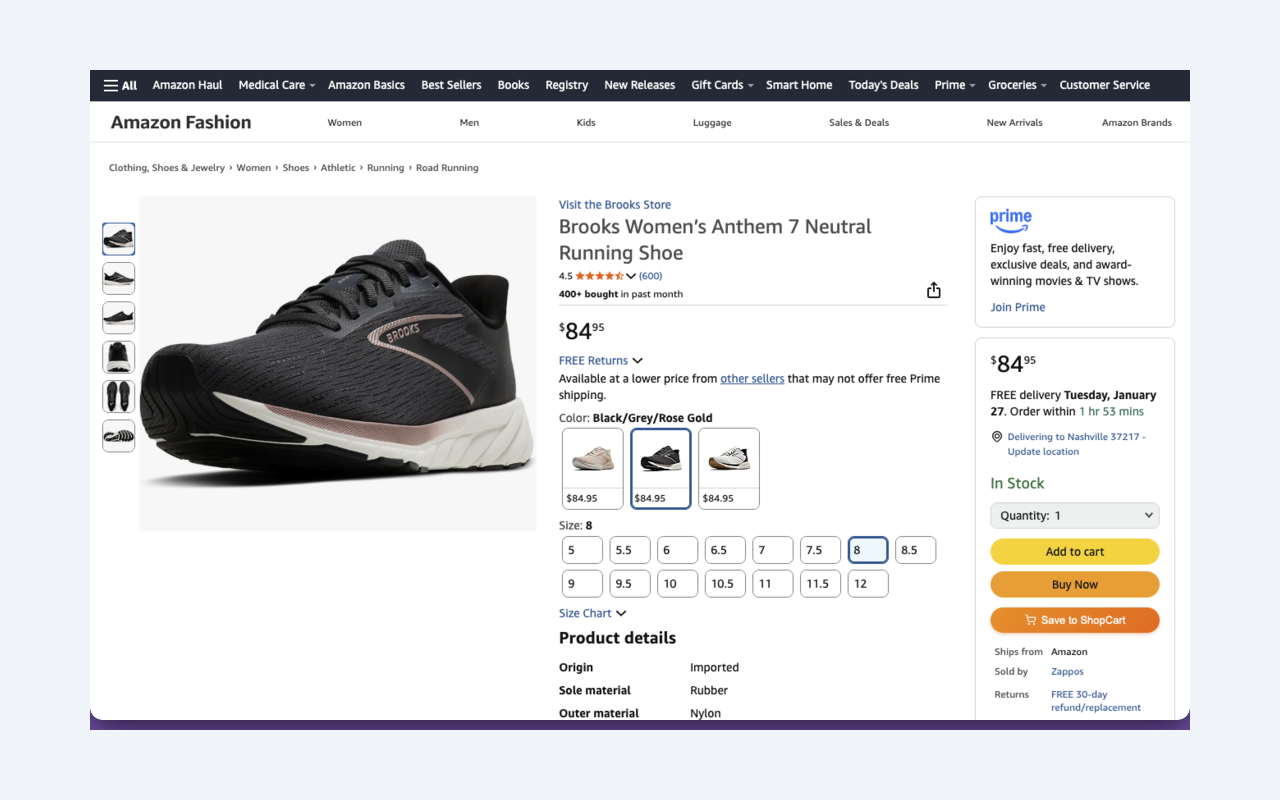Share this product via the share icon
The width and height of the screenshot is (1280, 800).
(933, 289)
